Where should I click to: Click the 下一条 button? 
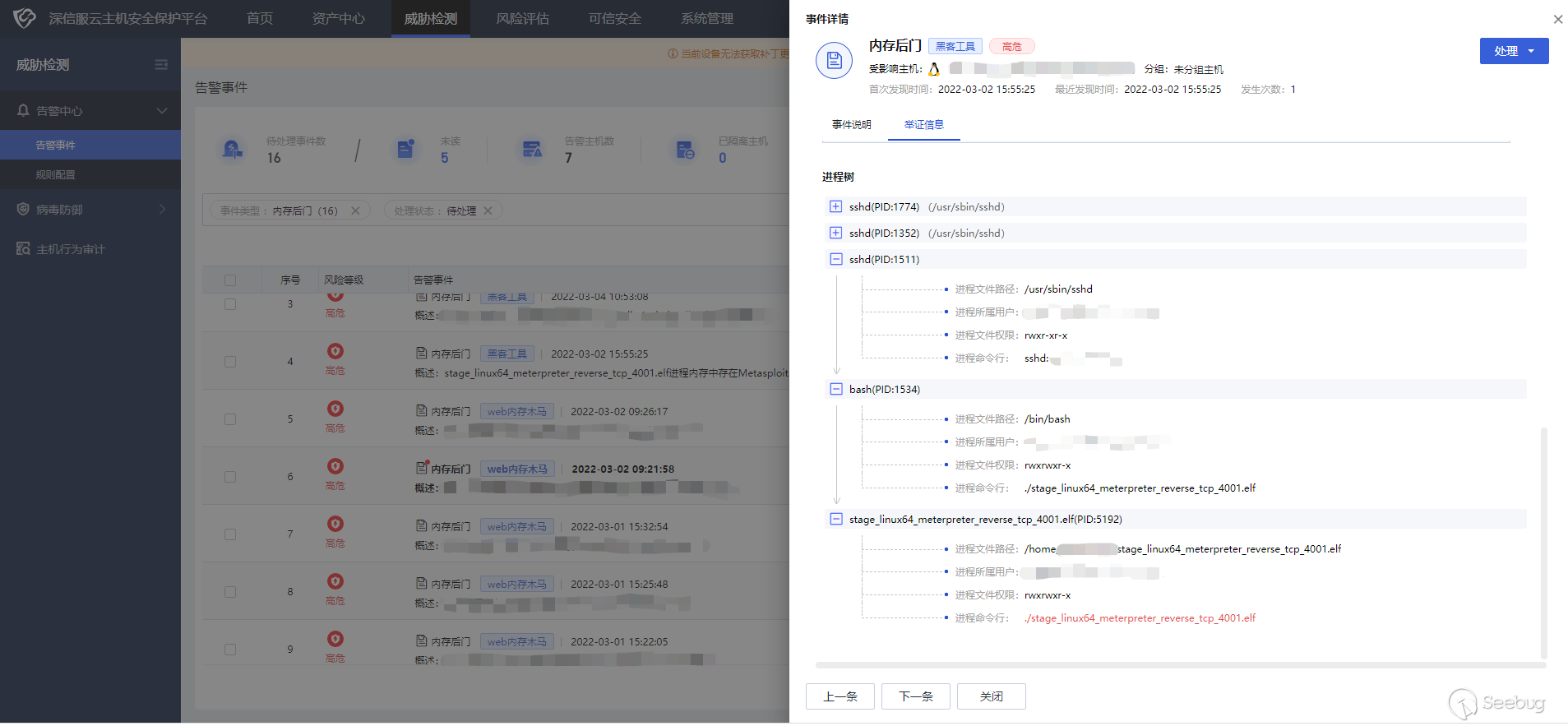click(x=915, y=696)
